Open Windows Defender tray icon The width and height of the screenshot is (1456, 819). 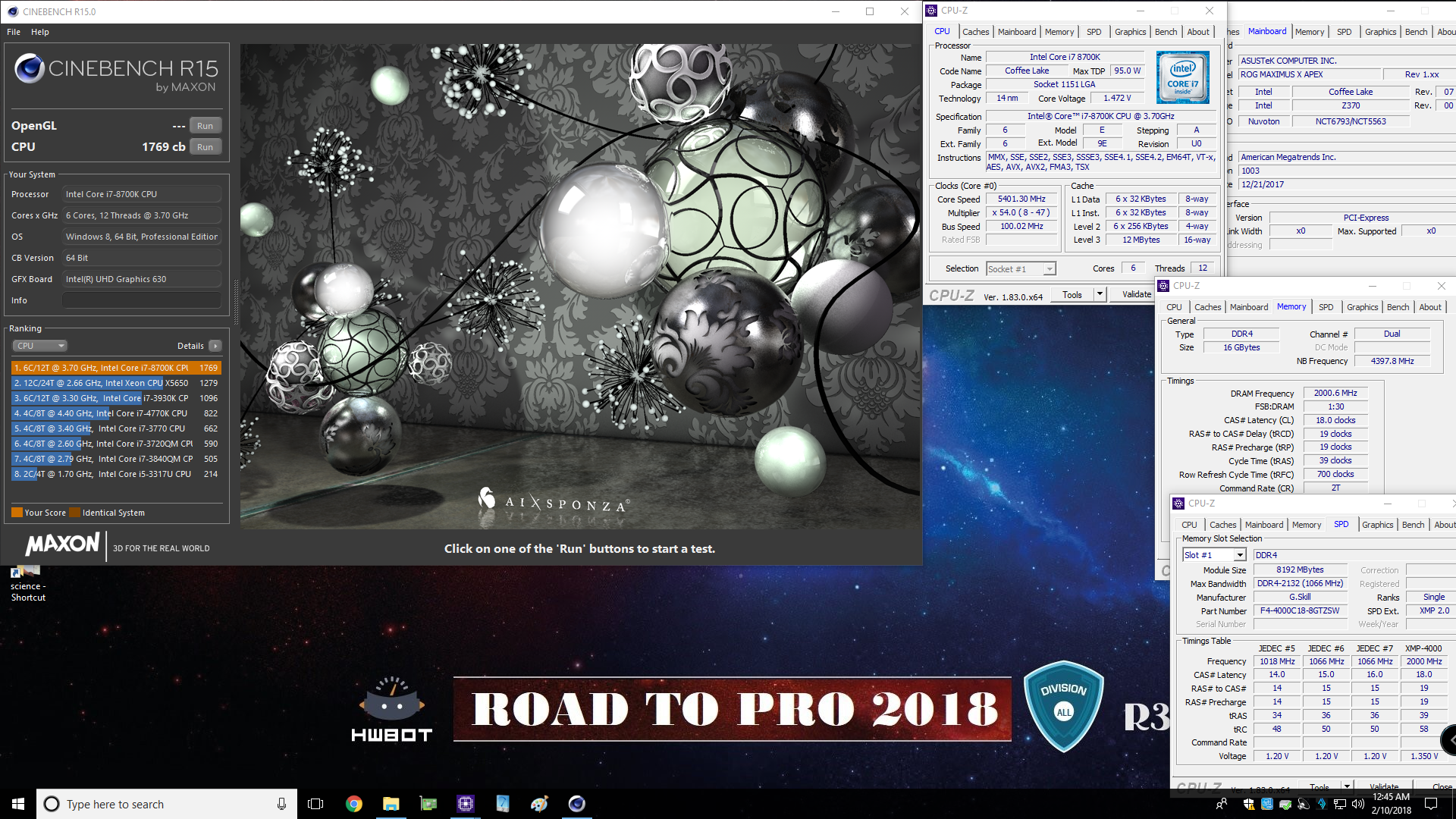pyautogui.click(x=1248, y=804)
